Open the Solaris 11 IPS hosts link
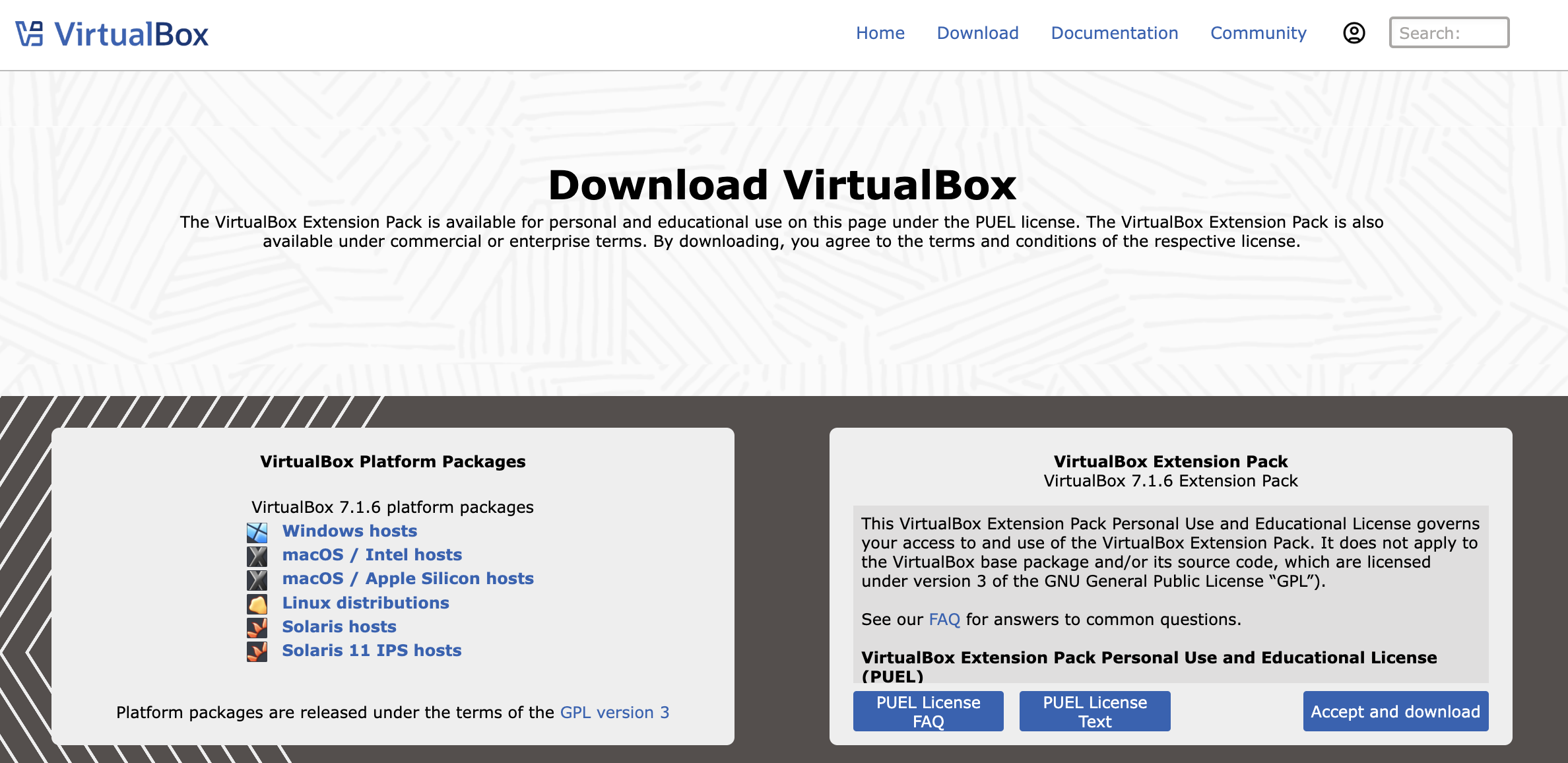Viewport: 1568px width, 763px height. 372,650
